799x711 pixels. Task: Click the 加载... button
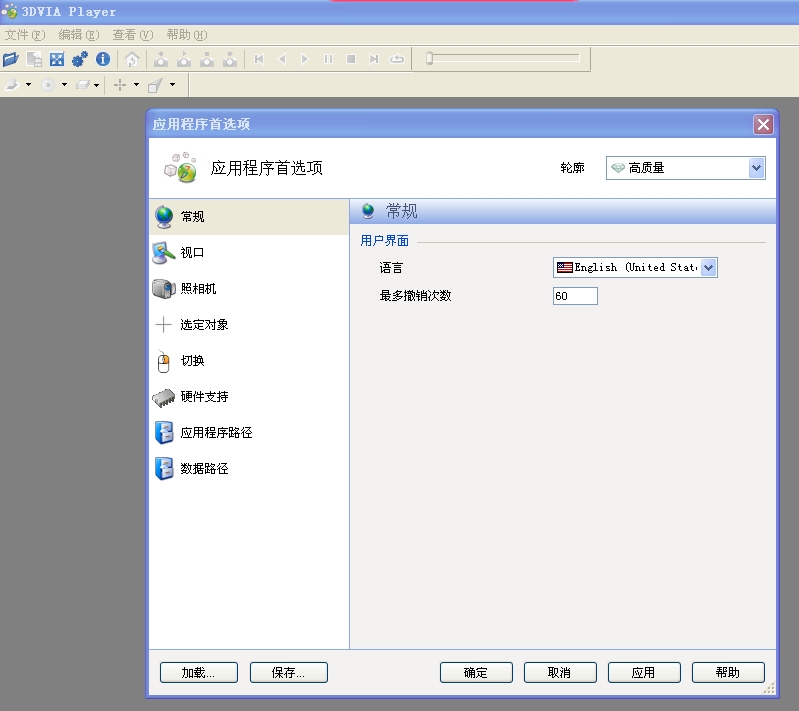pos(199,672)
